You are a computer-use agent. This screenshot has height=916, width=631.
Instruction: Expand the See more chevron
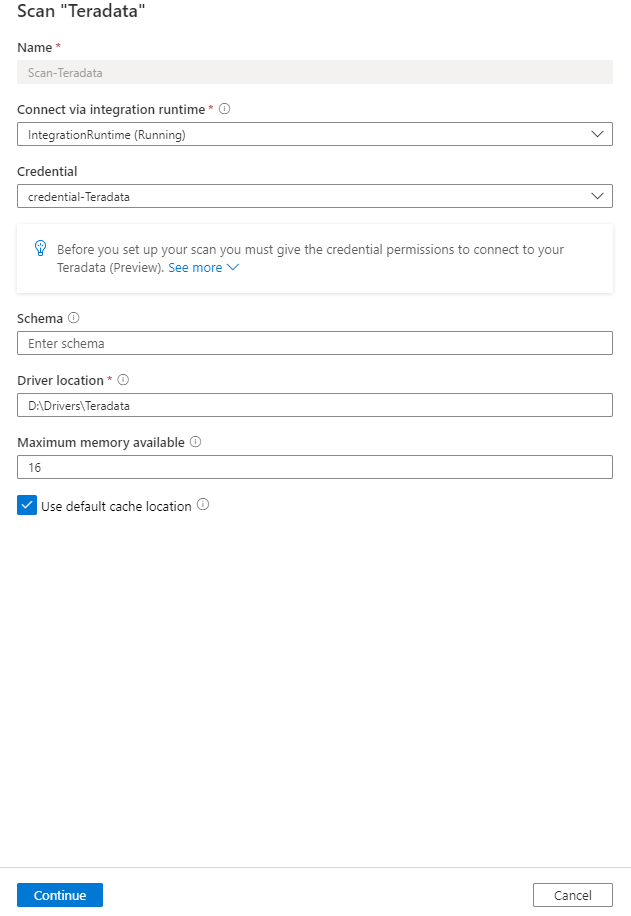point(231,267)
